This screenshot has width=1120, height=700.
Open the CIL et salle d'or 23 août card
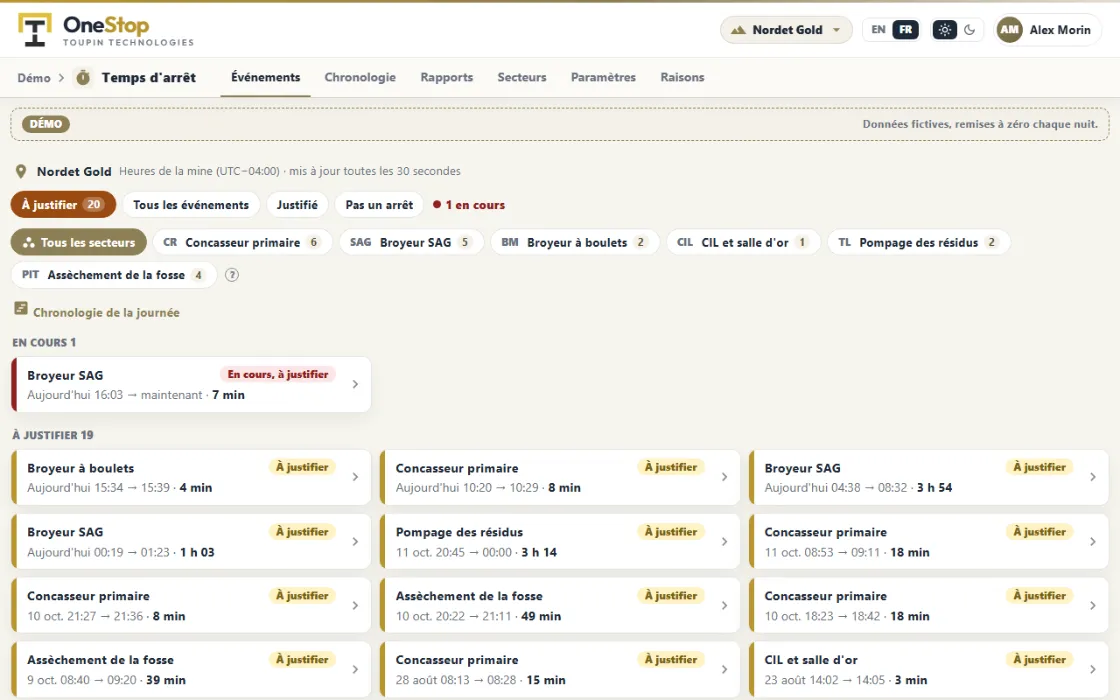(x=928, y=669)
